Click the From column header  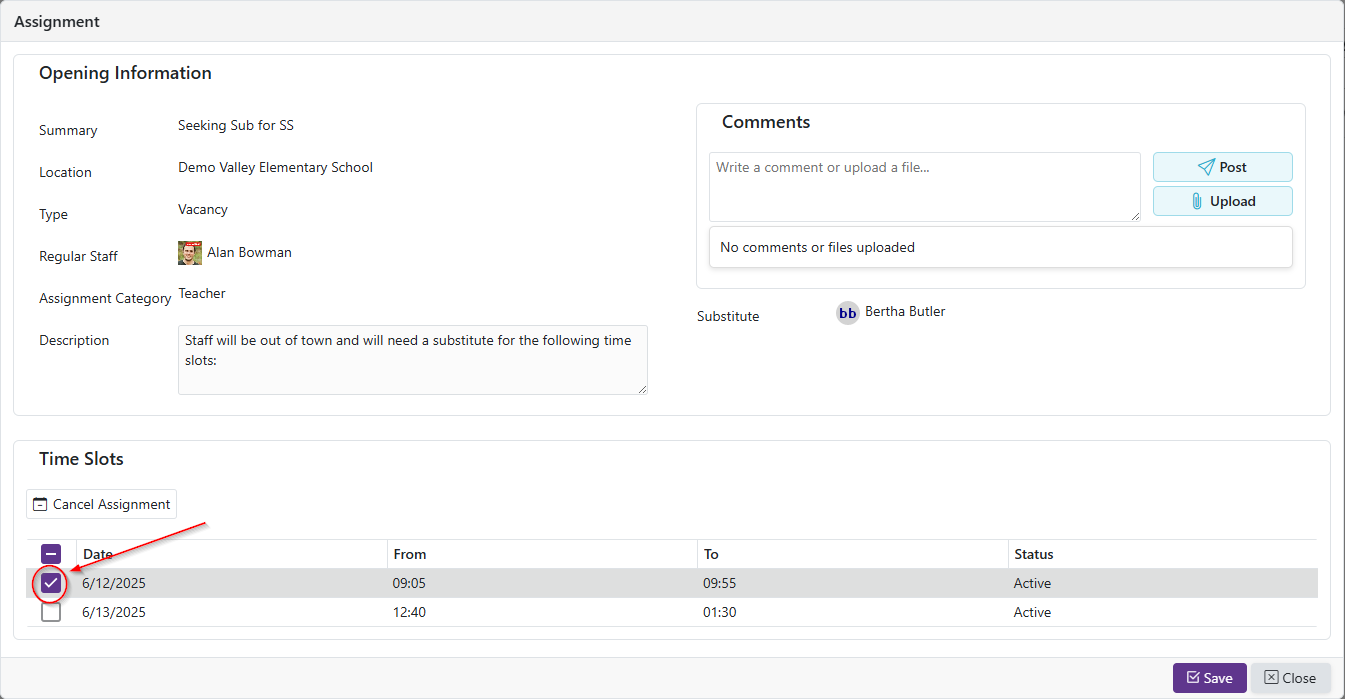click(410, 554)
